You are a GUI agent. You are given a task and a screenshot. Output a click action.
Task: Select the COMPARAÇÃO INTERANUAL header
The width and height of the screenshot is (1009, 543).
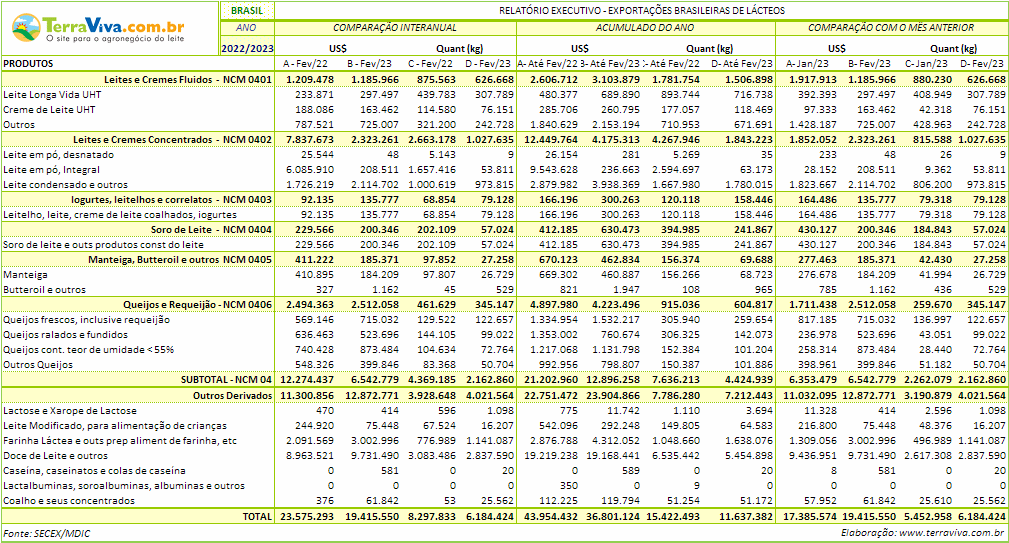[x=394, y=28]
